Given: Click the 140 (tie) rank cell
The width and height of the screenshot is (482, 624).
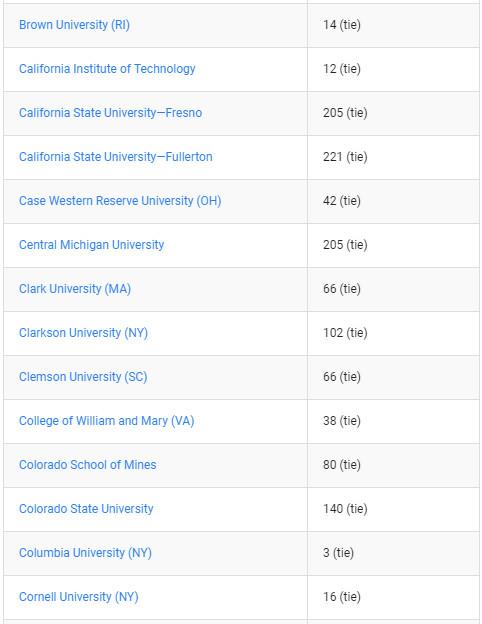Looking at the screenshot, I should (x=393, y=509).
